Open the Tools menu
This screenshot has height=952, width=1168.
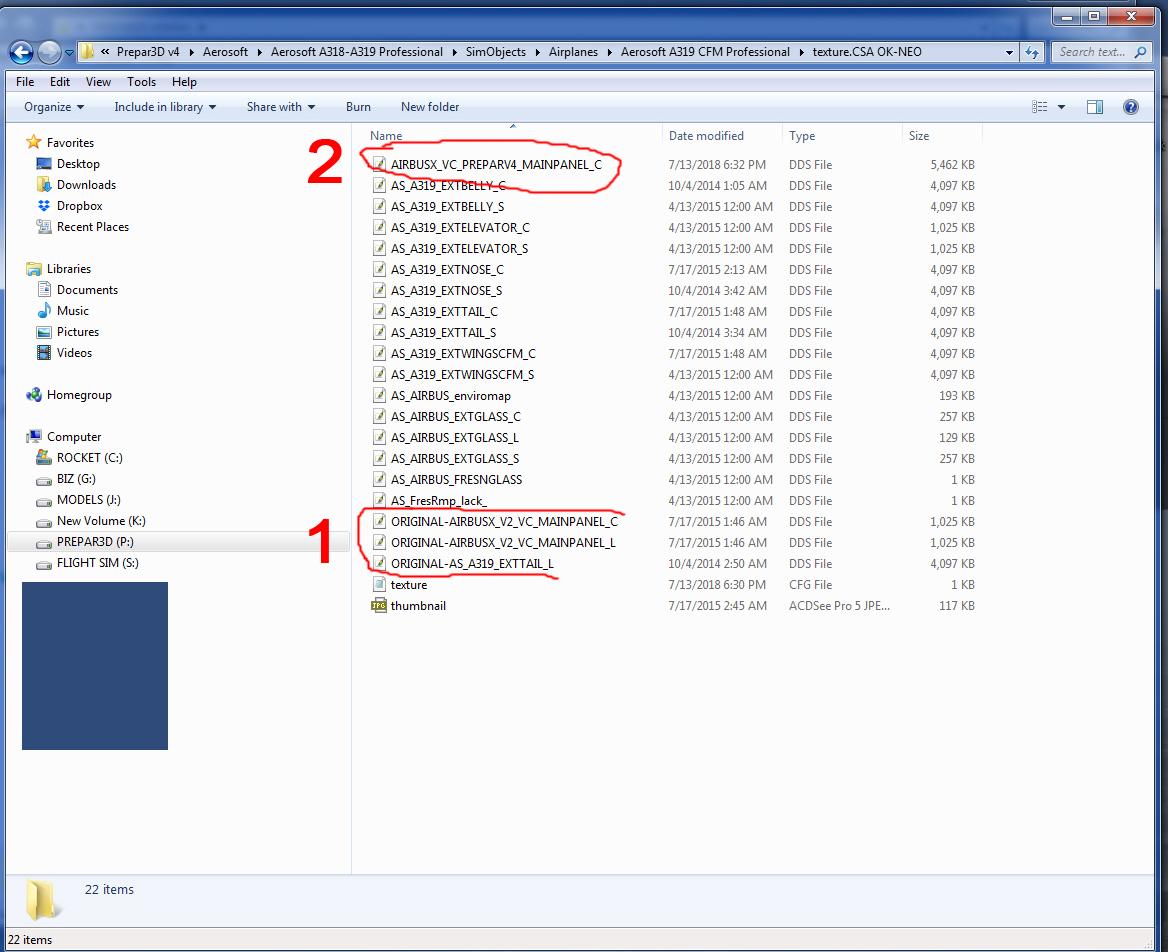[x=142, y=82]
